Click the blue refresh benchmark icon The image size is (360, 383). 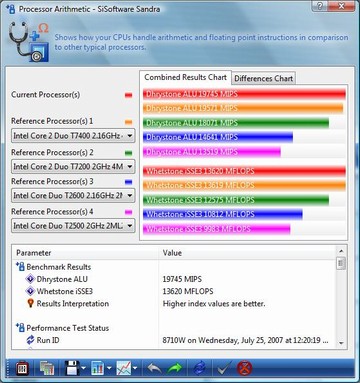click(200, 369)
